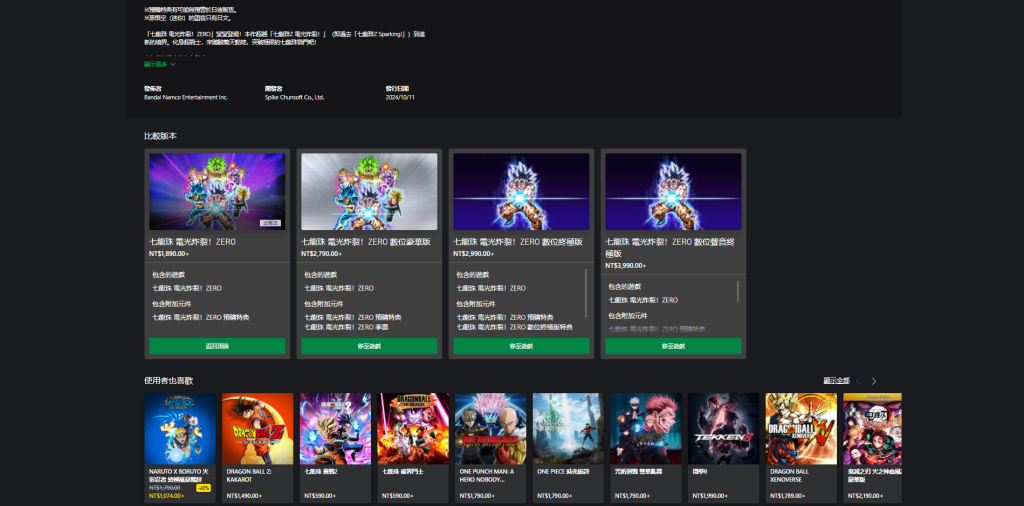Click the price NT$2,990.00+
The width and height of the screenshot is (1024, 506).
click(x=473, y=253)
